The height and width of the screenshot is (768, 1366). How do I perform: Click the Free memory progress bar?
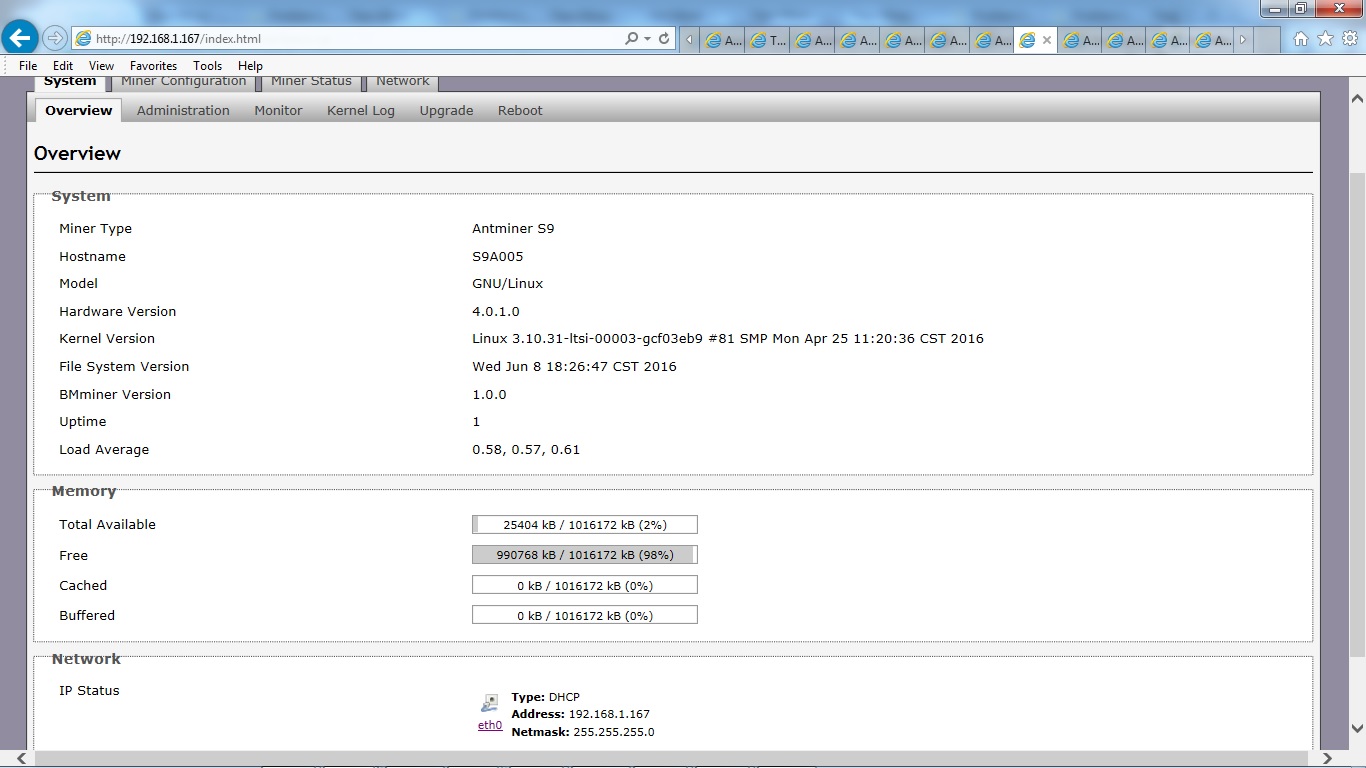tap(585, 555)
